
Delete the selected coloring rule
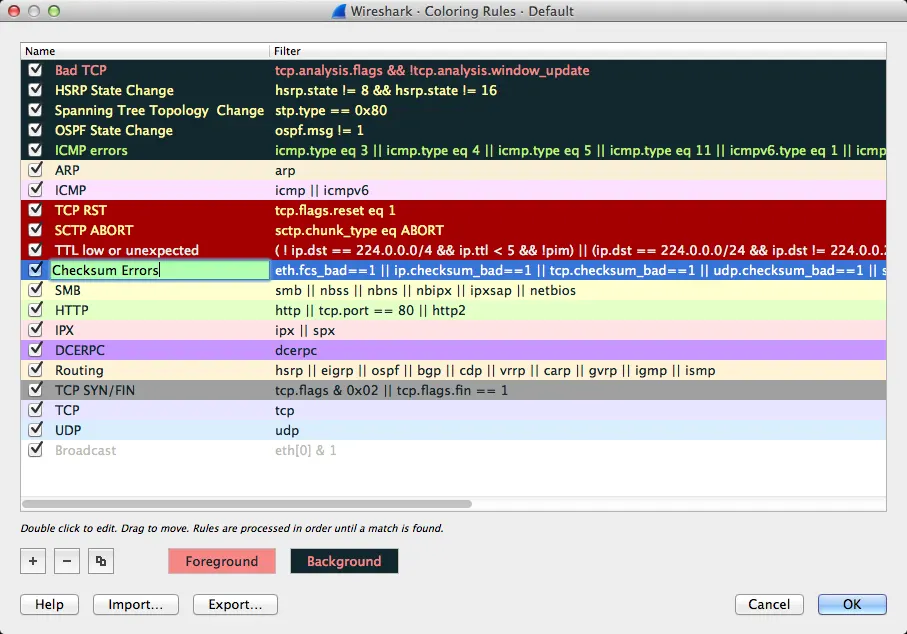tap(66, 561)
